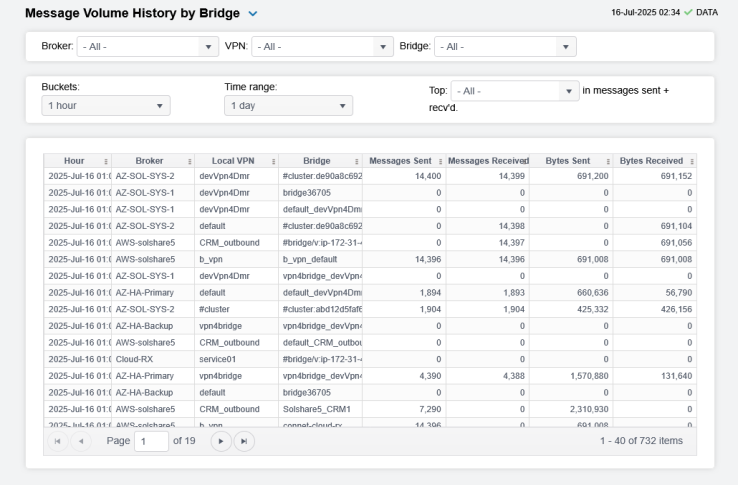738x485 pixels.
Task: Expand the Bridge filter dropdown
Action: coord(505,47)
